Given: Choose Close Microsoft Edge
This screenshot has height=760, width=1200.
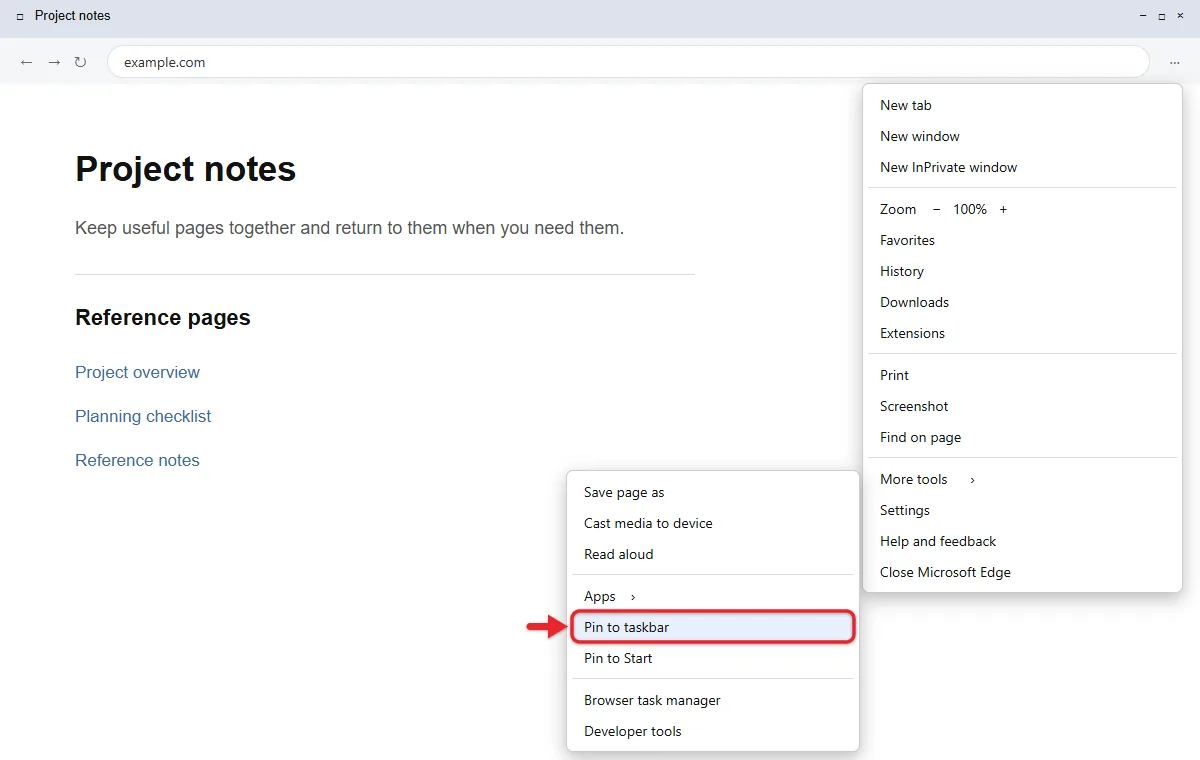Looking at the screenshot, I should pyautogui.click(x=1022, y=572).
